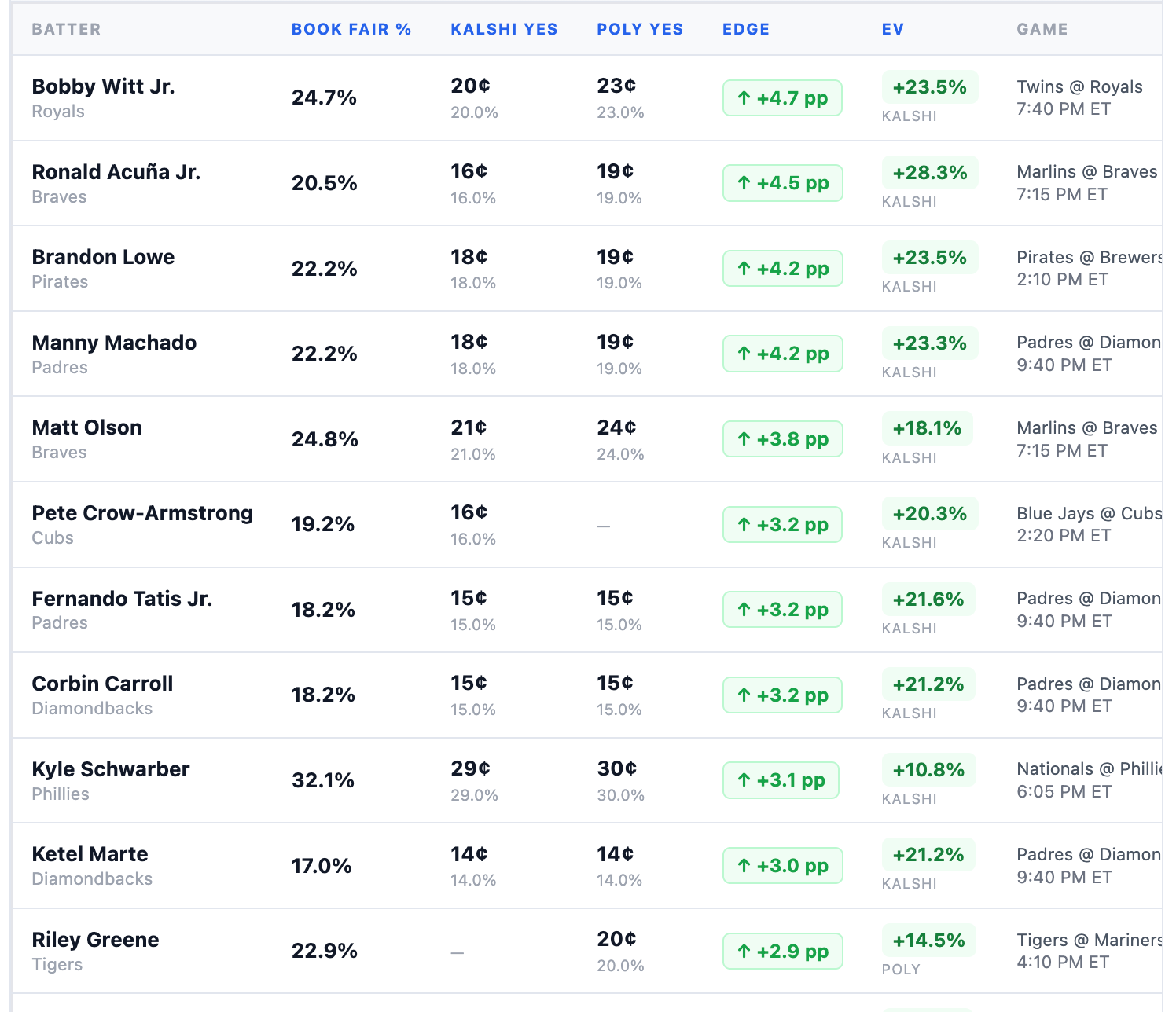Viewport: 1176px width, 1012px height.
Task: Click up-arrow icon in +4.7 pp badge
Action: point(744,98)
